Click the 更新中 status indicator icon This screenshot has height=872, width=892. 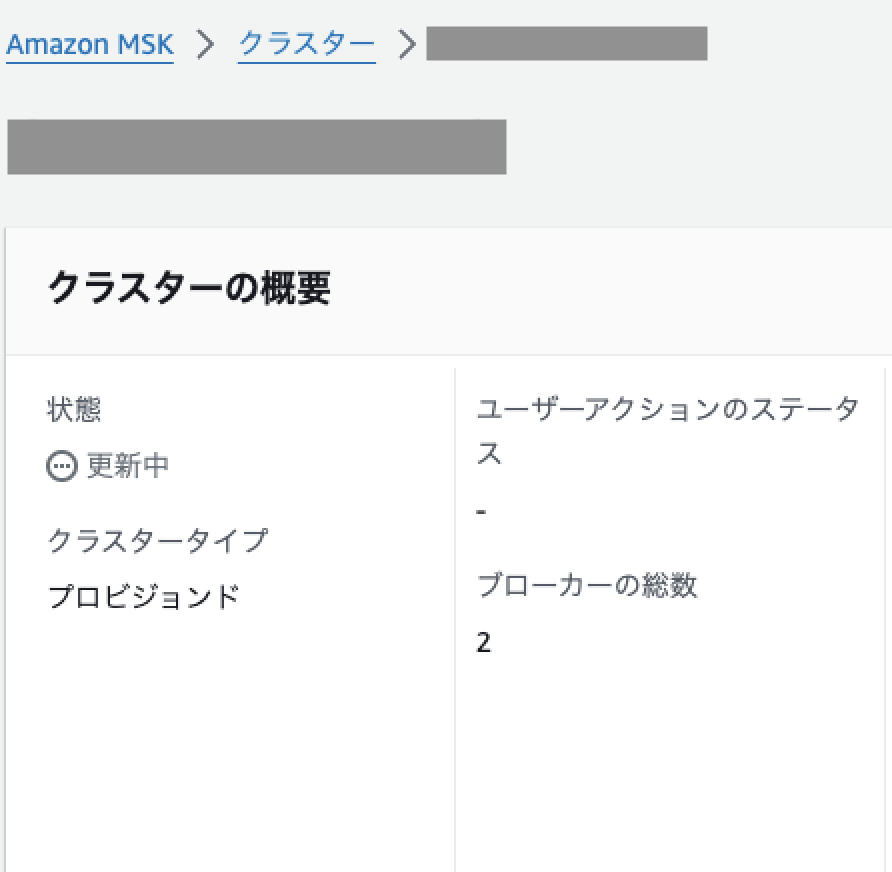(x=62, y=466)
